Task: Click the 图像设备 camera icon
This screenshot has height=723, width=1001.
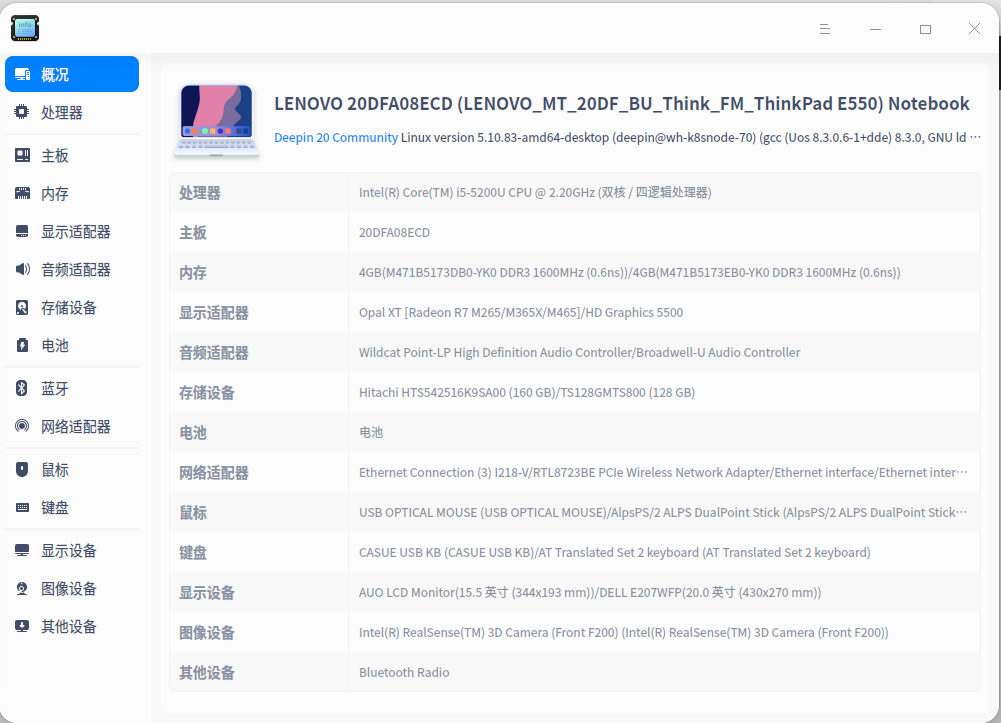Action: (x=22, y=588)
